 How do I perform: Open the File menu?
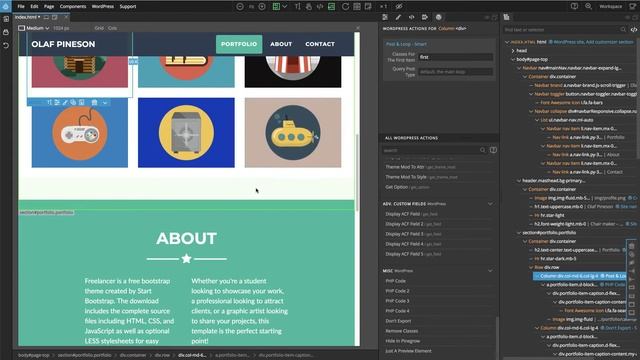(x=21, y=7)
